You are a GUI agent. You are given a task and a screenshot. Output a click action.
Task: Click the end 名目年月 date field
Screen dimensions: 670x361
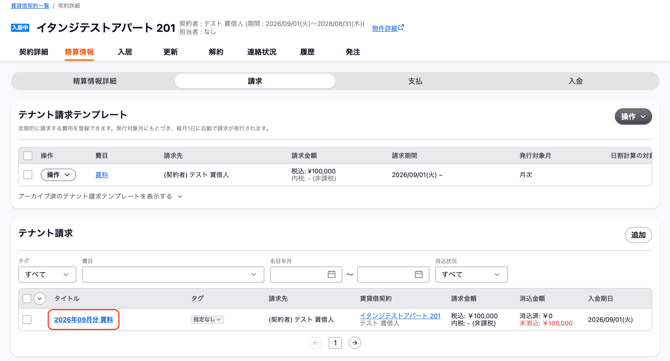[393, 274]
